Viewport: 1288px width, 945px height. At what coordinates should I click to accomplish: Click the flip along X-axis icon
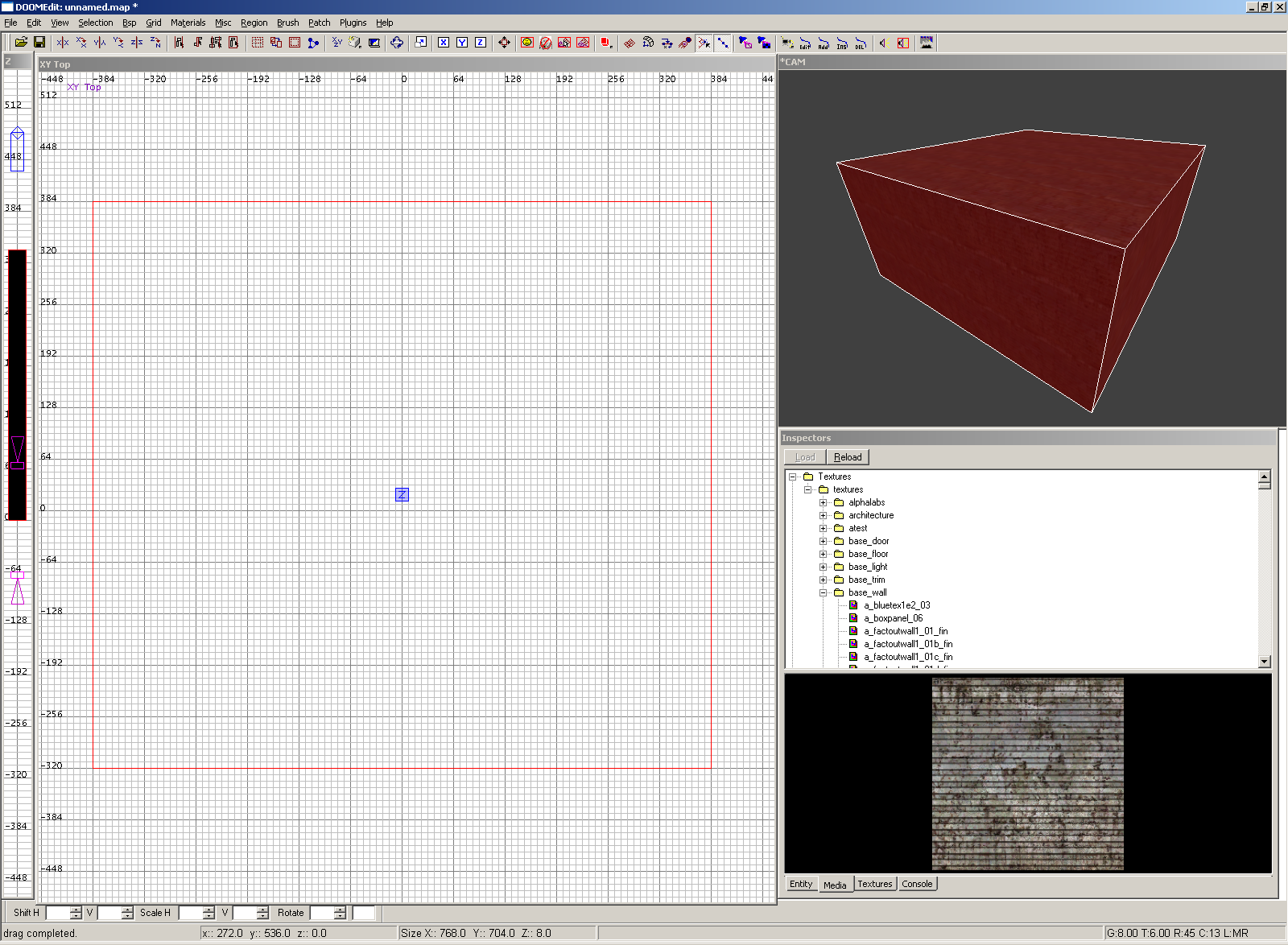[63, 43]
